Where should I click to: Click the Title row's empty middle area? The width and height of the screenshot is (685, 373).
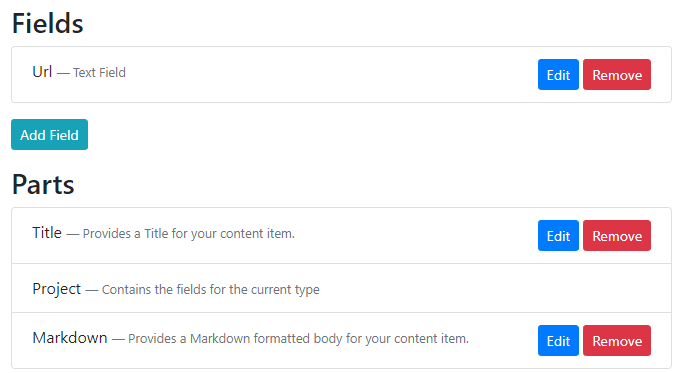click(x=415, y=236)
